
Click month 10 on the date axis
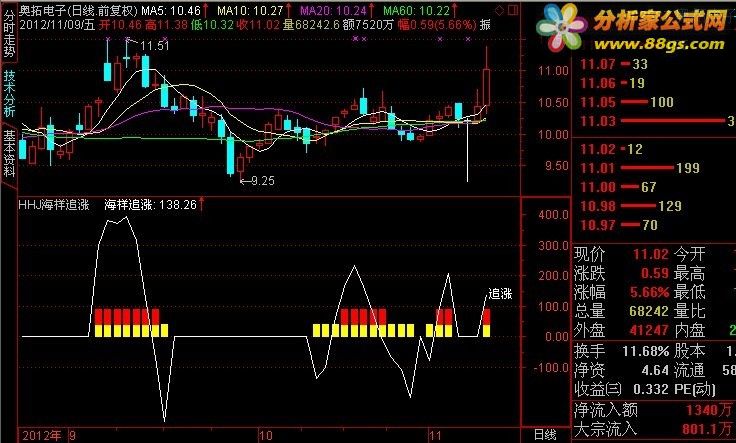pos(266,435)
